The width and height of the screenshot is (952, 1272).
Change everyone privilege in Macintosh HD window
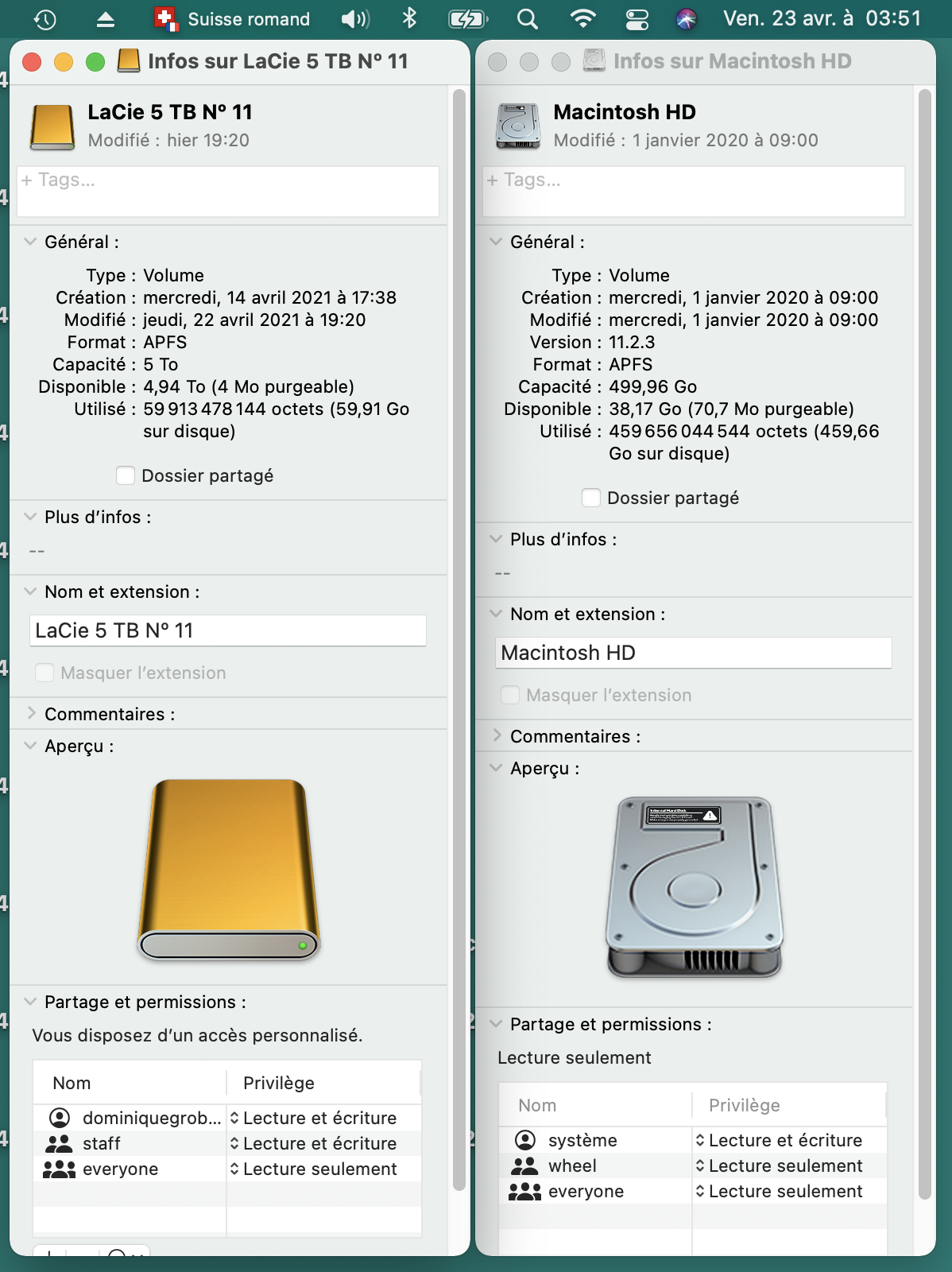coord(780,1191)
